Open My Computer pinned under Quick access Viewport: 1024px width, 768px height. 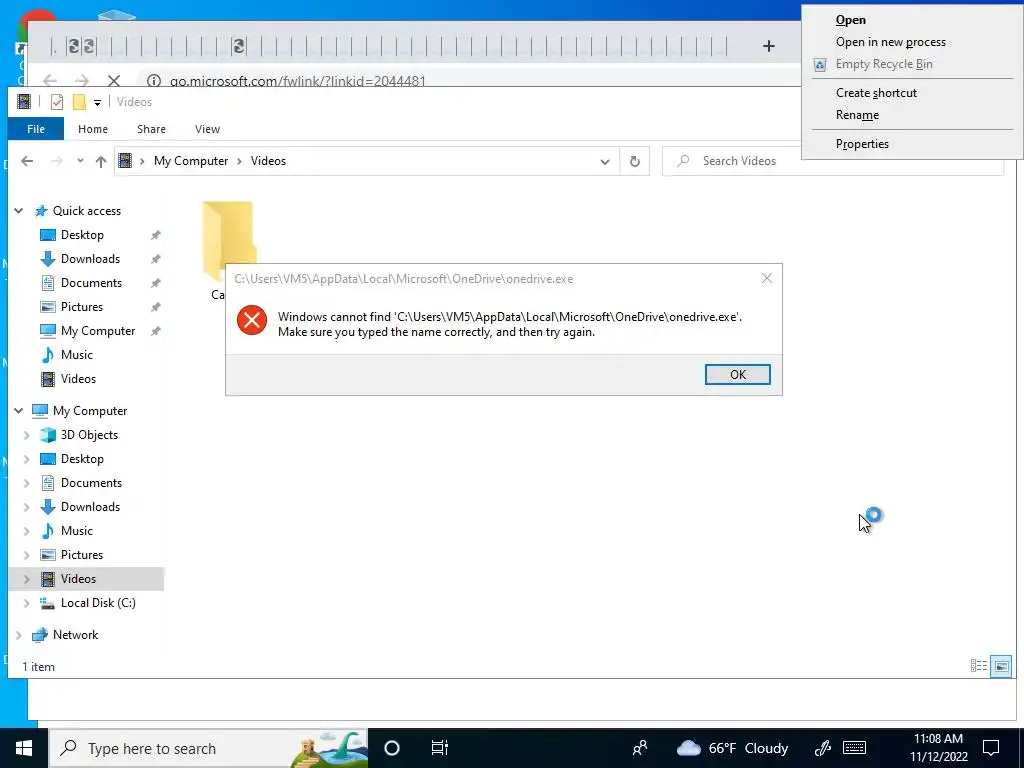pyautogui.click(x=98, y=331)
